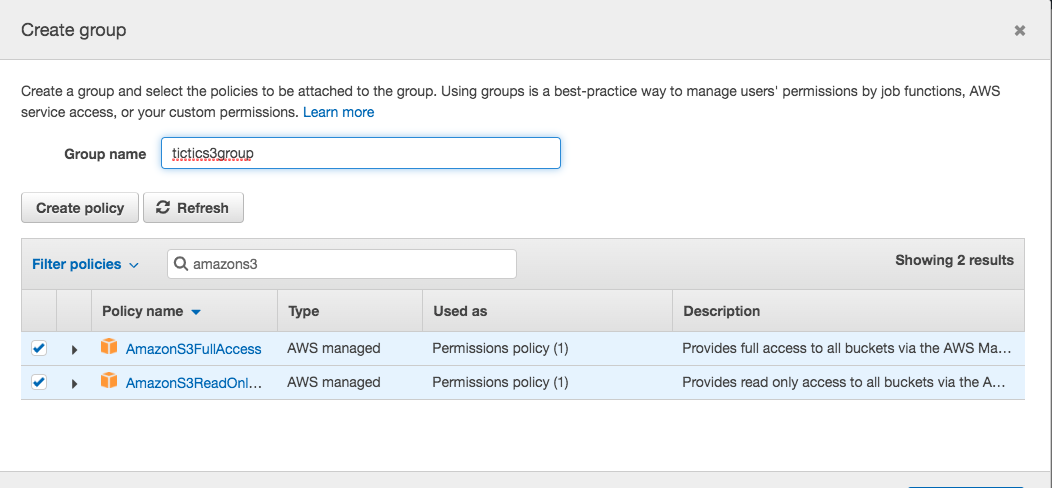Open the AmazonS3ReadOnly policy link
Image resolution: width=1052 pixels, height=488 pixels.
click(193, 383)
